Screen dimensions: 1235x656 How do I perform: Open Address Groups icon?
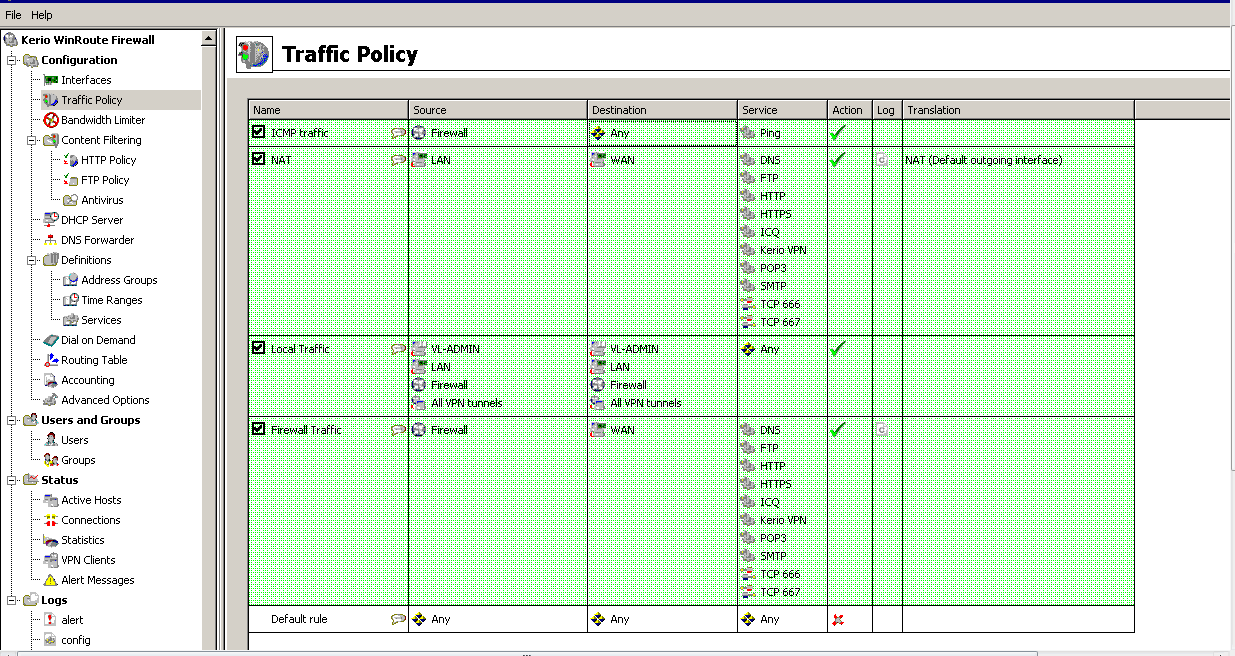71,280
